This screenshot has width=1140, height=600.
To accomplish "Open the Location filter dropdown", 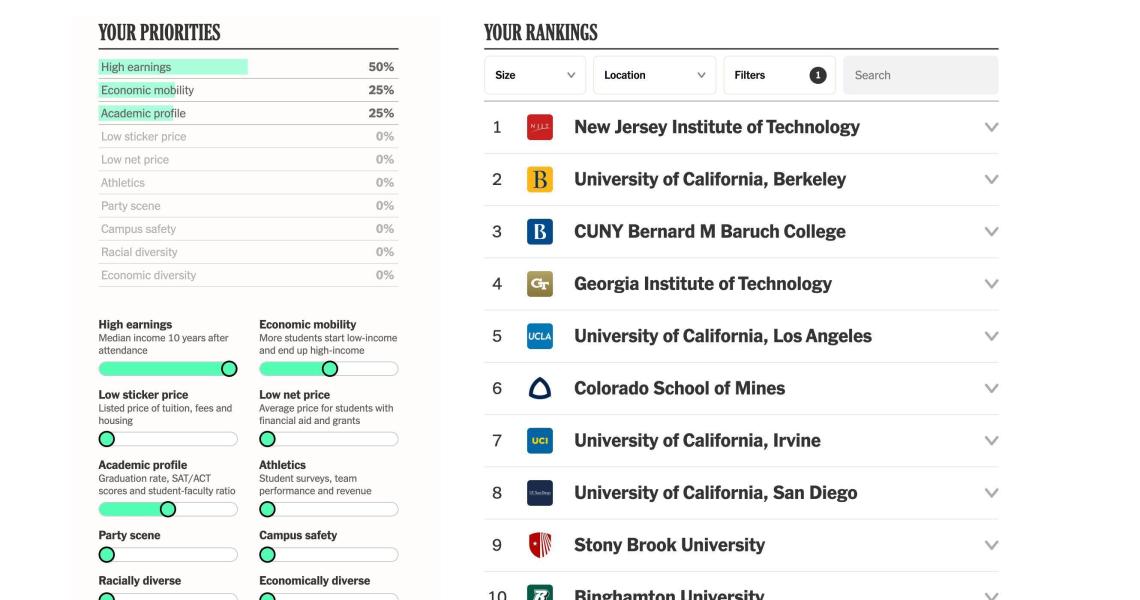I will (x=654, y=75).
